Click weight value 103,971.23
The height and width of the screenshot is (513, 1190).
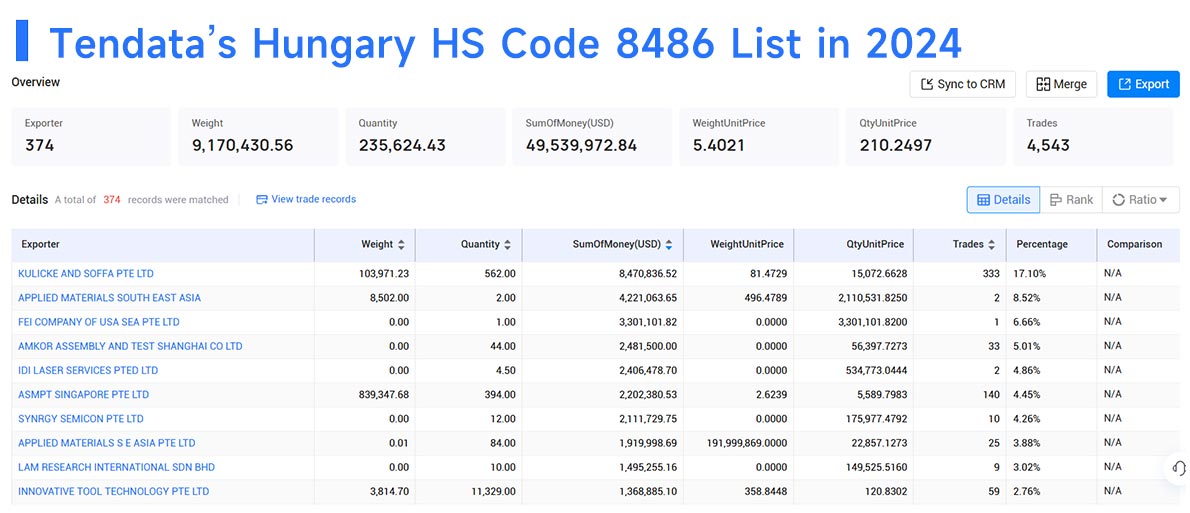point(382,273)
